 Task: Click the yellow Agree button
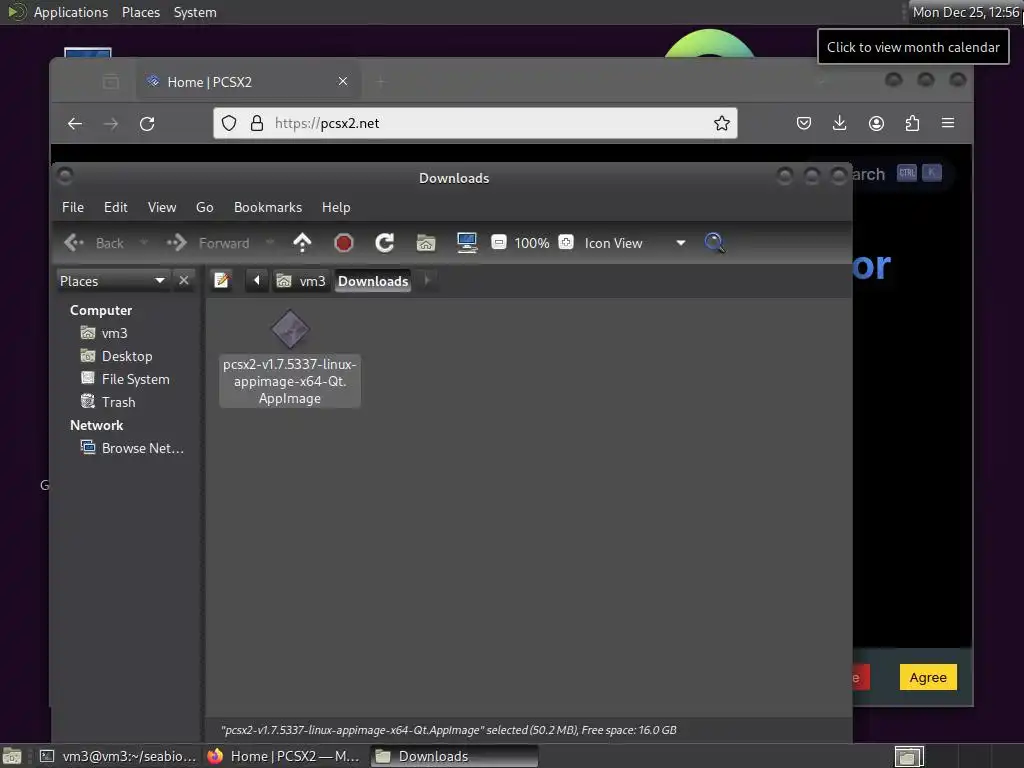click(x=928, y=677)
